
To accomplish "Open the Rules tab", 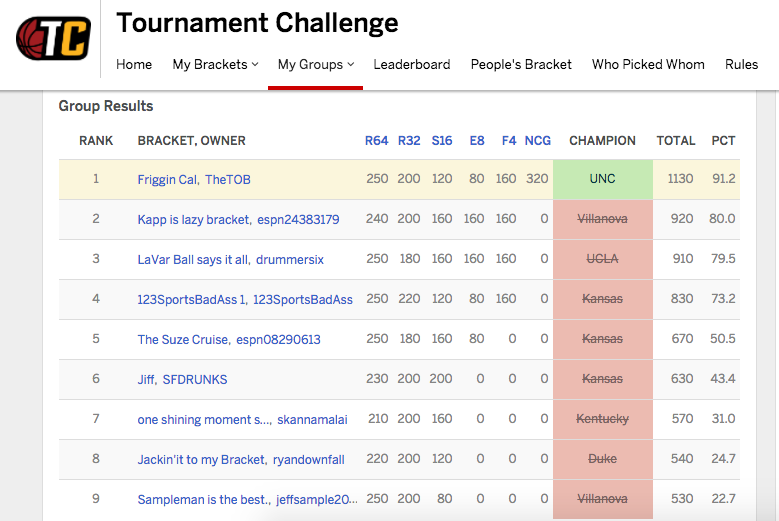I will (x=742, y=64).
